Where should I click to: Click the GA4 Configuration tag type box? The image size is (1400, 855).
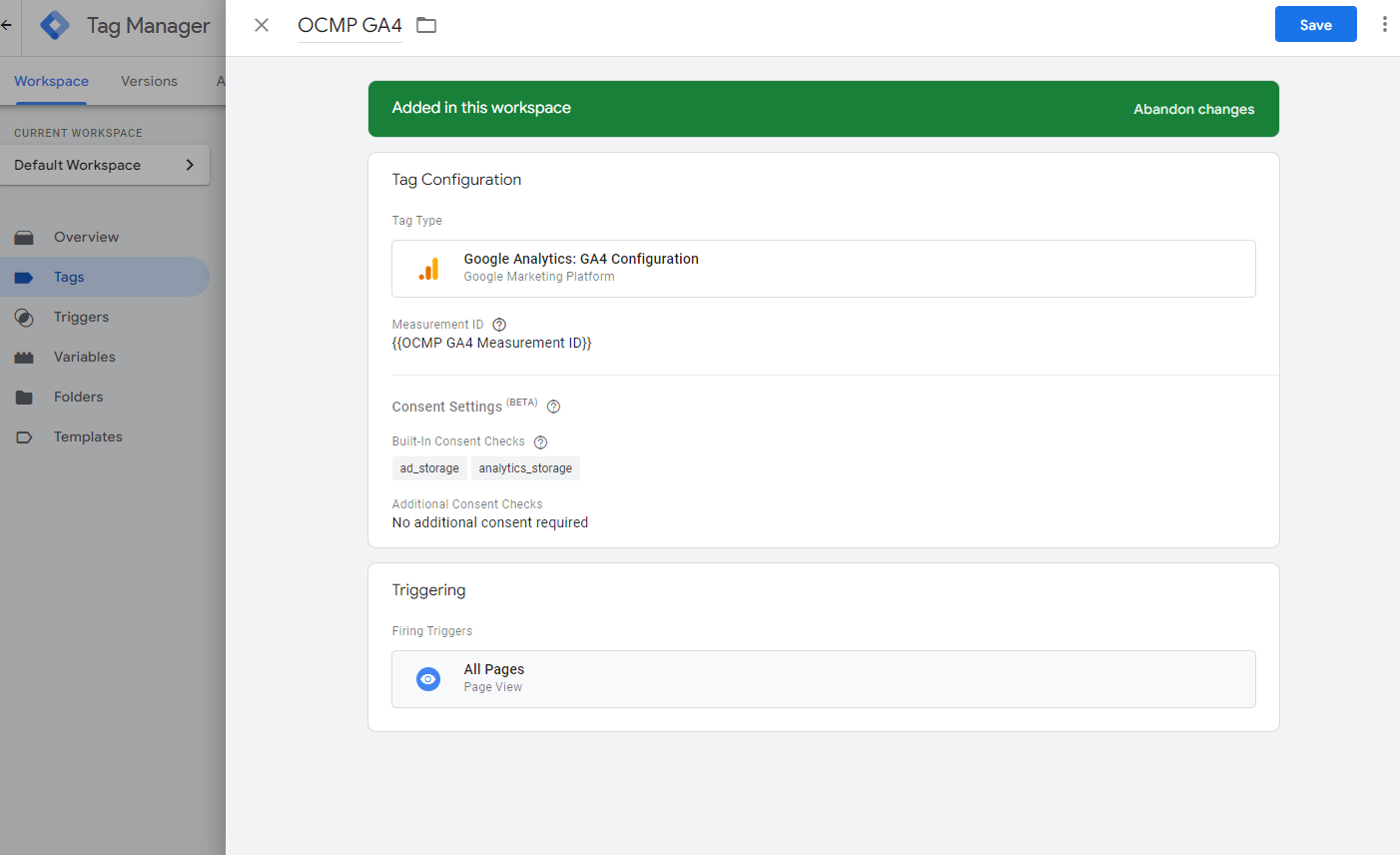point(823,269)
